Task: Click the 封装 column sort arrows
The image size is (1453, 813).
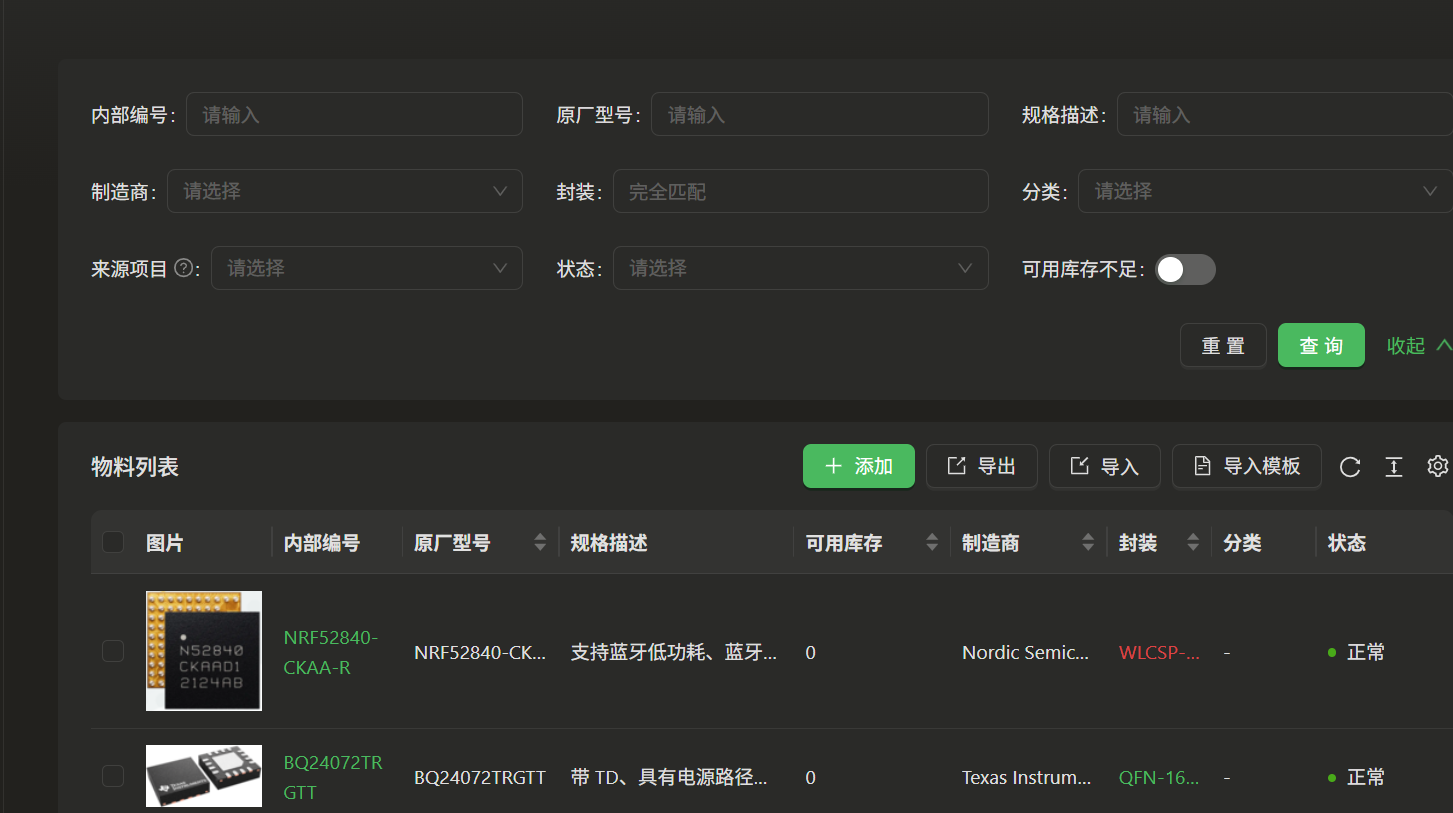Action: [x=1193, y=543]
